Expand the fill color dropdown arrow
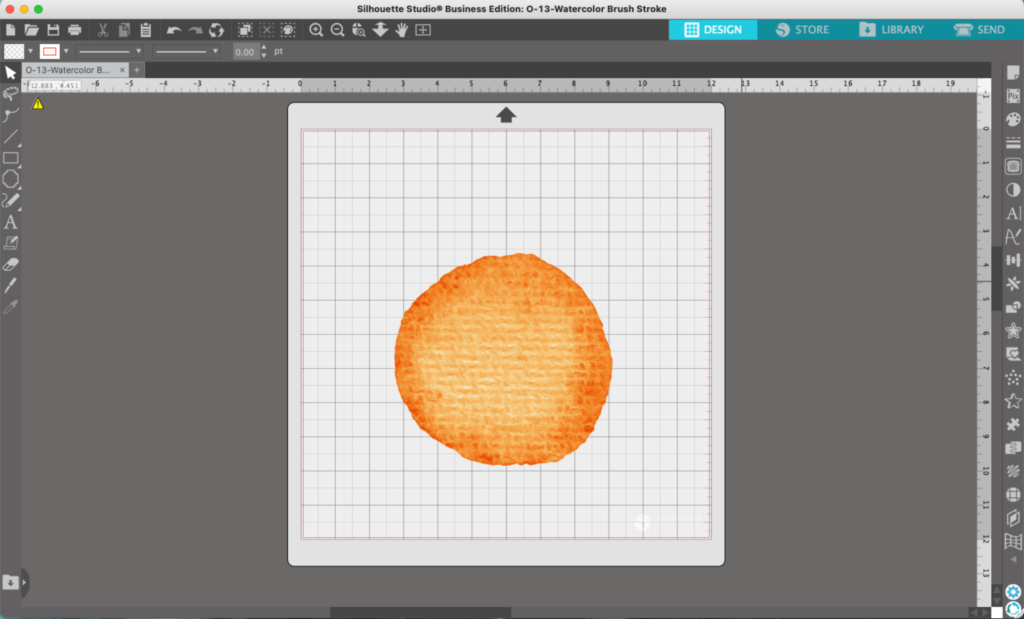The height and width of the screenshot is (619, 1024). pyautogui.click(x=30, y=51)
